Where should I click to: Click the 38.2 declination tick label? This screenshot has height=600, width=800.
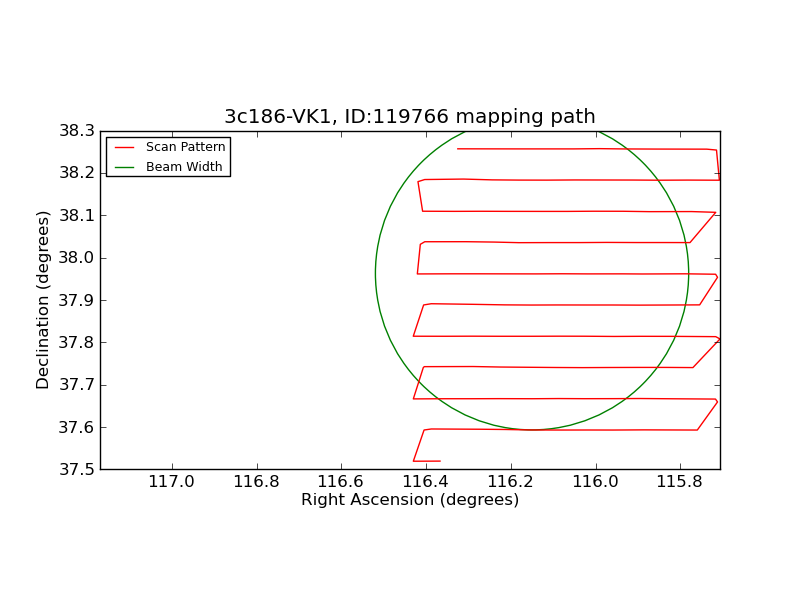(x=77, y=173)
